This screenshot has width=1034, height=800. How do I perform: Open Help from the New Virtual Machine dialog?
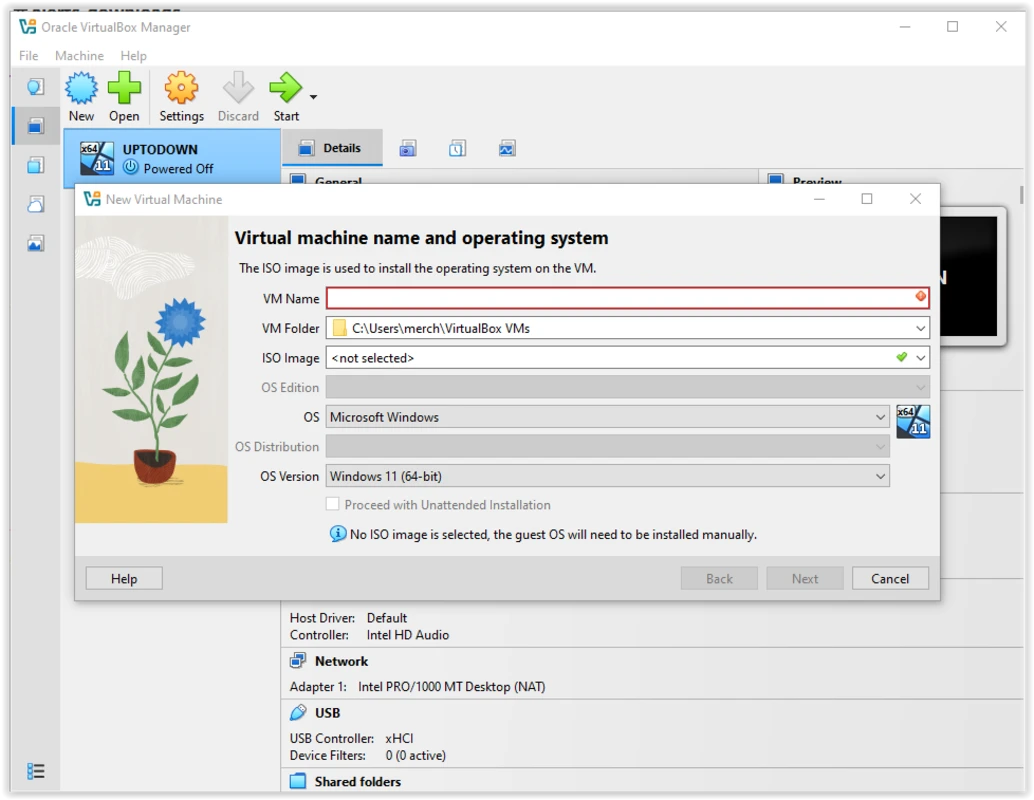[123, 578]
